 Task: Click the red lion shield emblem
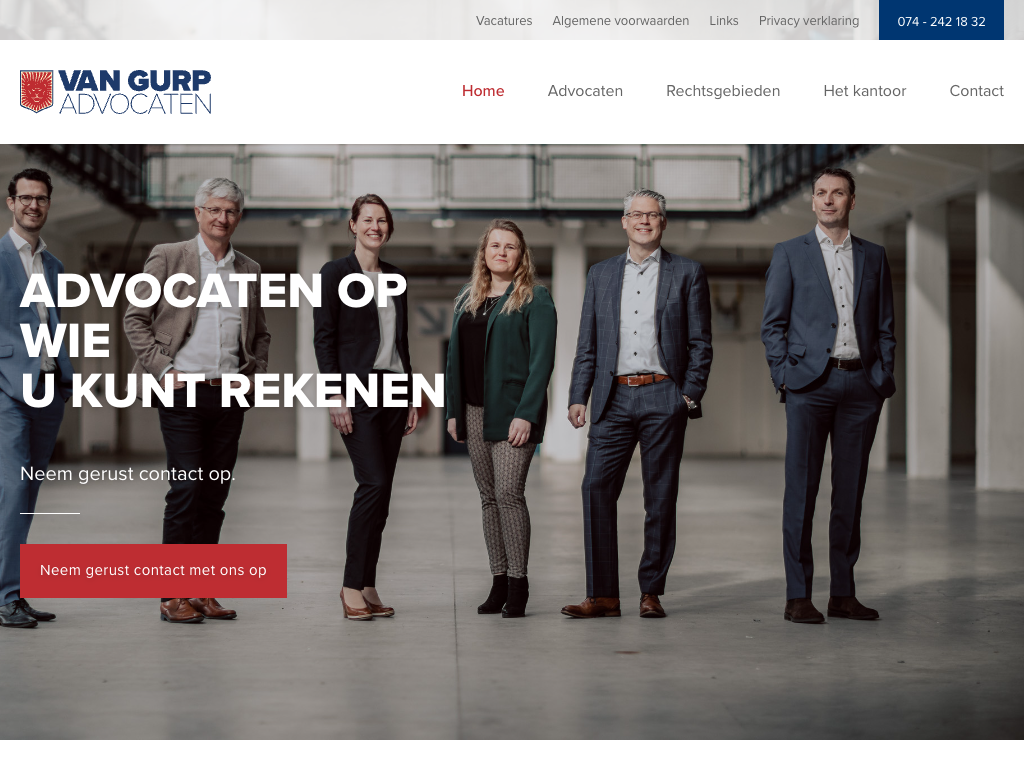click(37, 91)
